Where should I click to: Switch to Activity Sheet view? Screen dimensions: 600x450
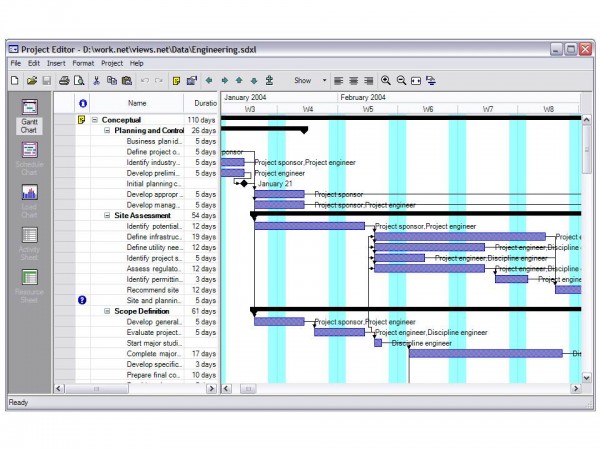coord(29,243)
